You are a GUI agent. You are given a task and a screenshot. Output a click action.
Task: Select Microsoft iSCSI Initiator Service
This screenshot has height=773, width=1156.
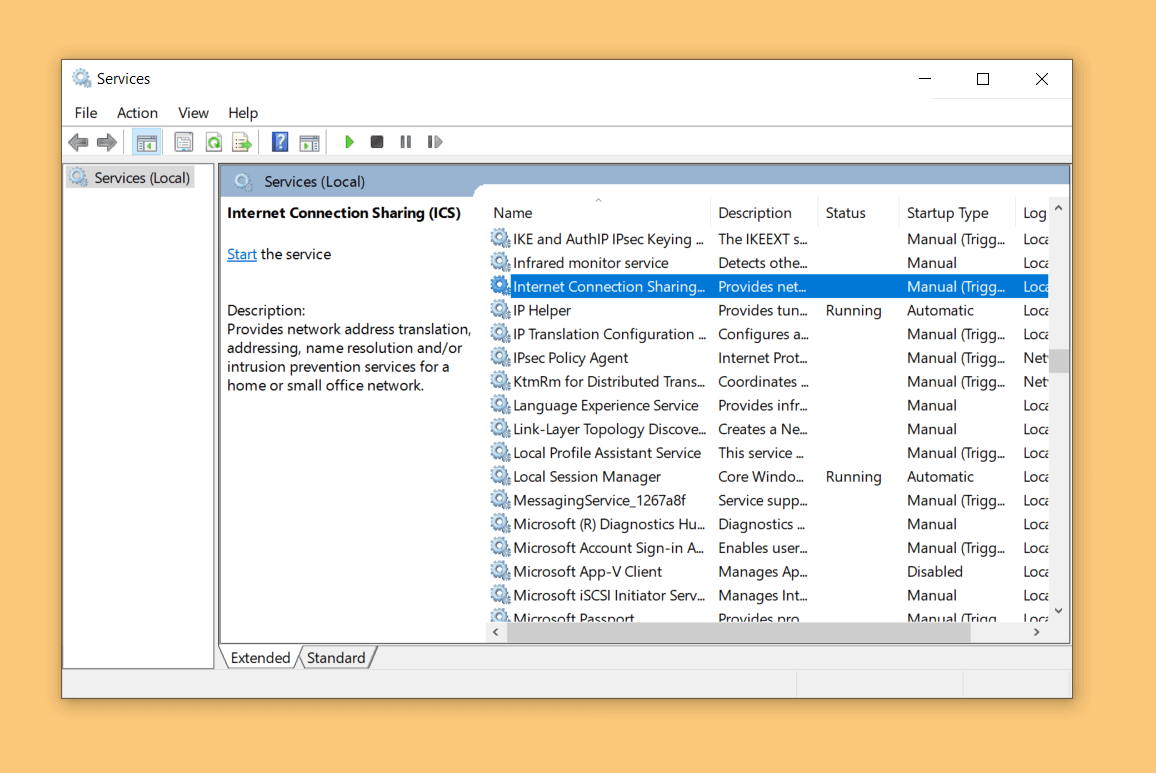pyautogui.click(x=768, y=595)
